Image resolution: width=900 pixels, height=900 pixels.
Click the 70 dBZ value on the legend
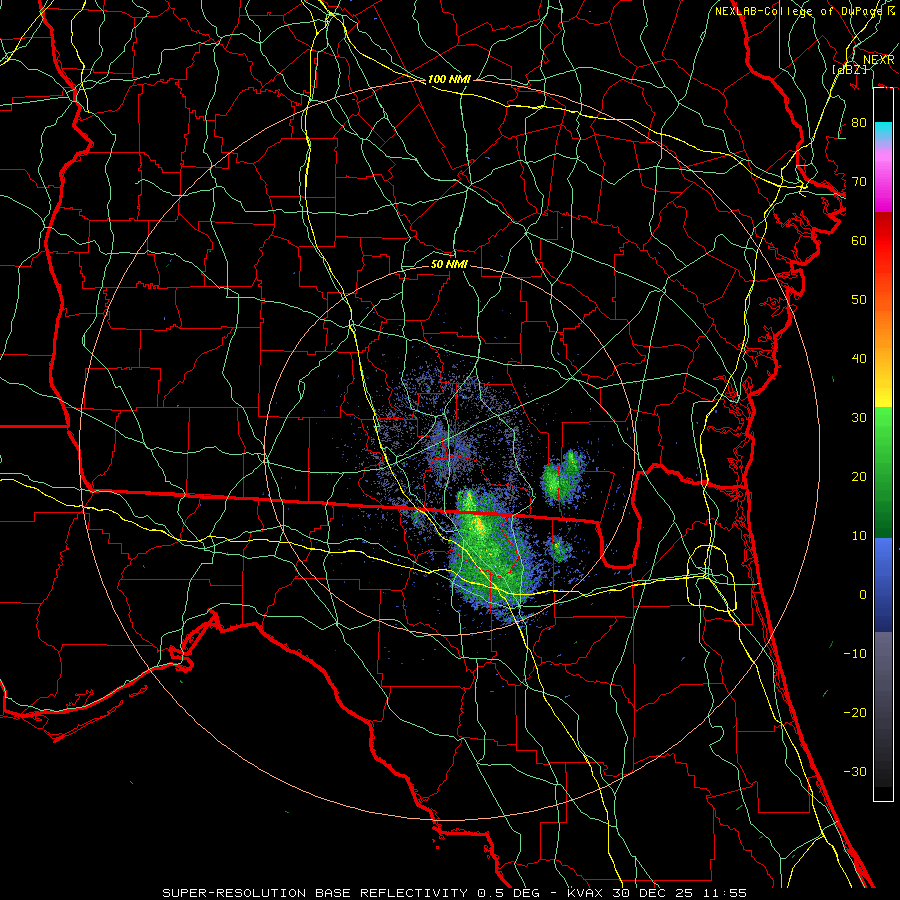pyautogui.click(x=859, y=182)
